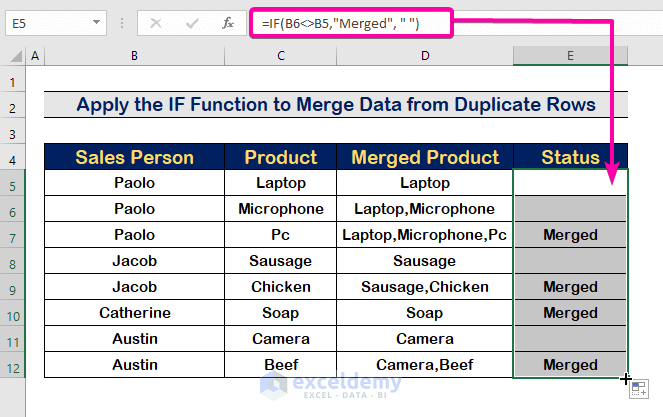Select the Product header cell
The height and width of the screenshot is (417, 663).
[x=281, y=157]
